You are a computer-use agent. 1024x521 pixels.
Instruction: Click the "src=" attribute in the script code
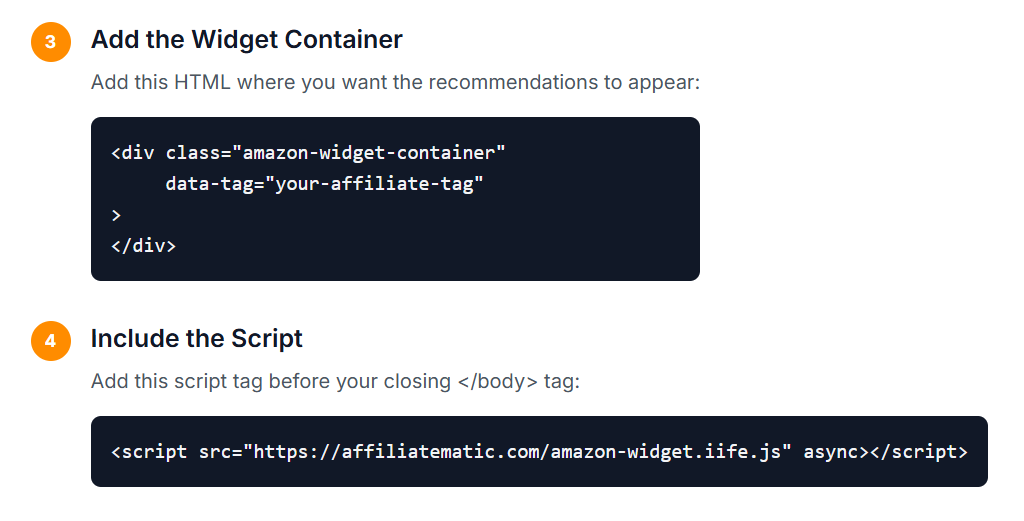click(220, 451)
